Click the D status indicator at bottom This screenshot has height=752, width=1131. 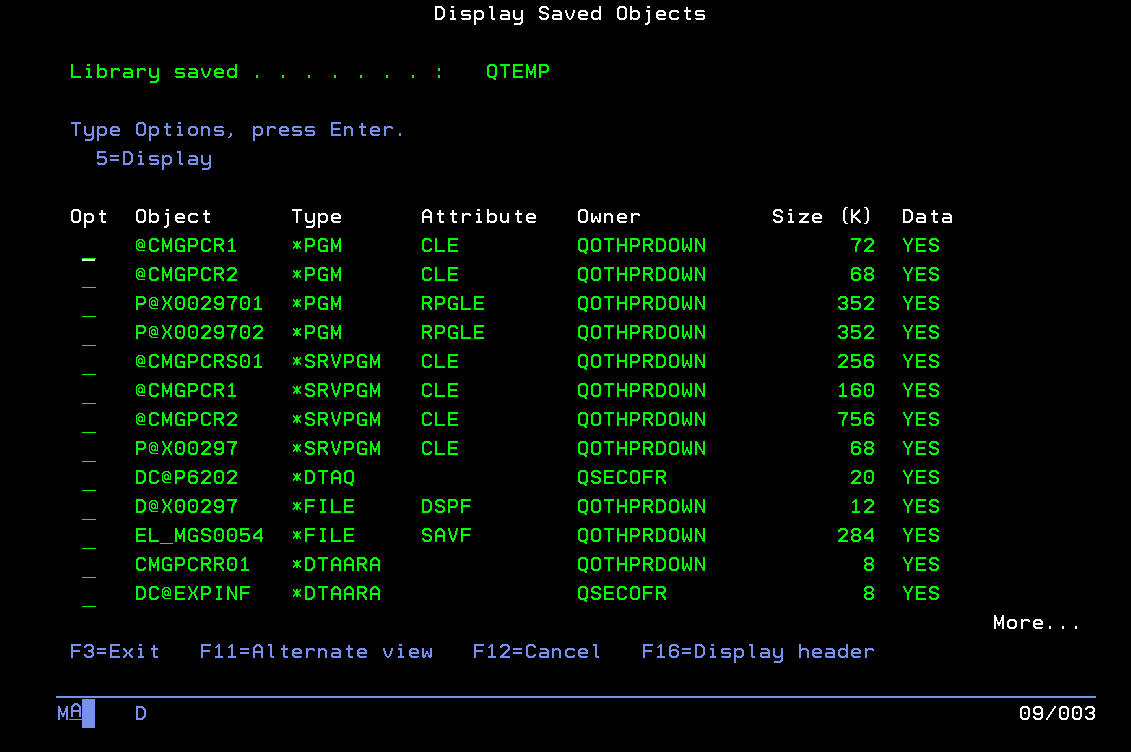point(141,713)
